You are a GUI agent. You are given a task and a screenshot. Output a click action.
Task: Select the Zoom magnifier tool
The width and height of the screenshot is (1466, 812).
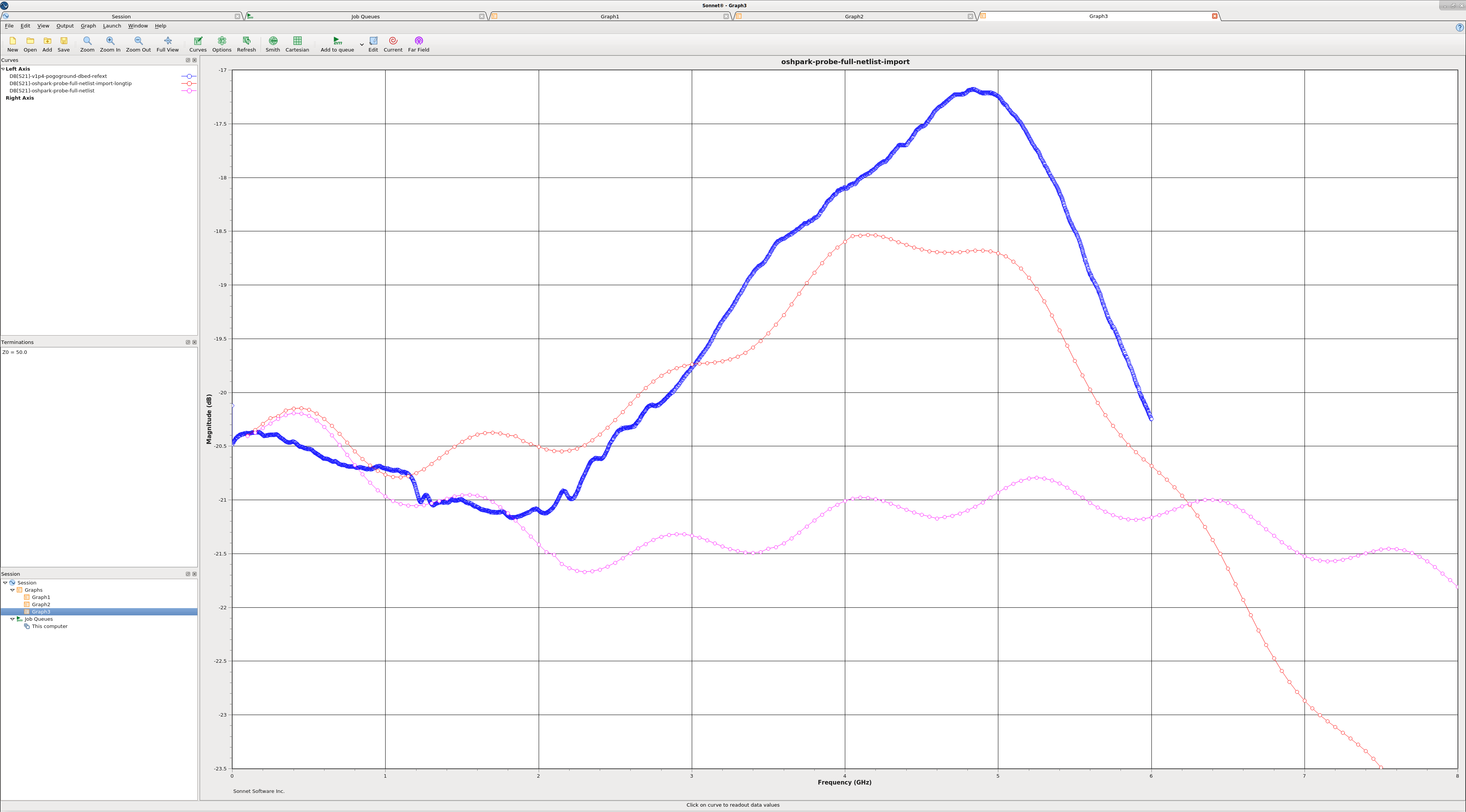(x=87, y=41)
